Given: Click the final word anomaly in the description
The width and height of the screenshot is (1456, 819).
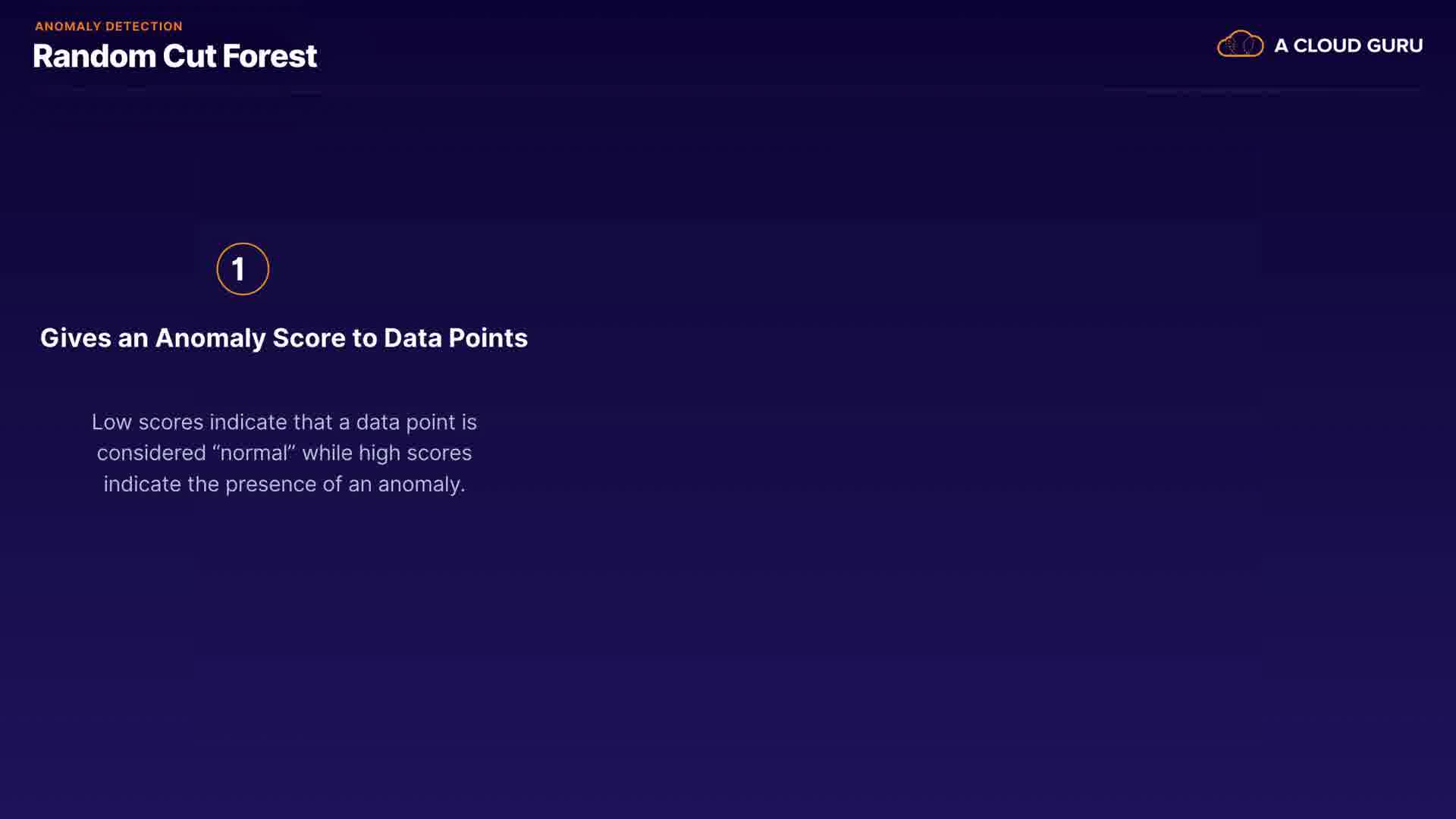Looking at the screenshot, I should point(420,485).
